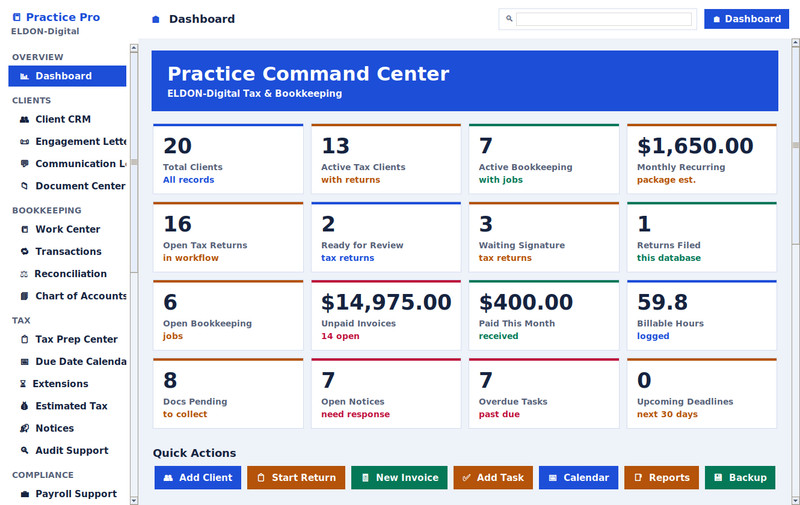
Task: Open the Monthly Recurring $1,650.00 card
Action: pyautogui.click(x=702, y=159)
